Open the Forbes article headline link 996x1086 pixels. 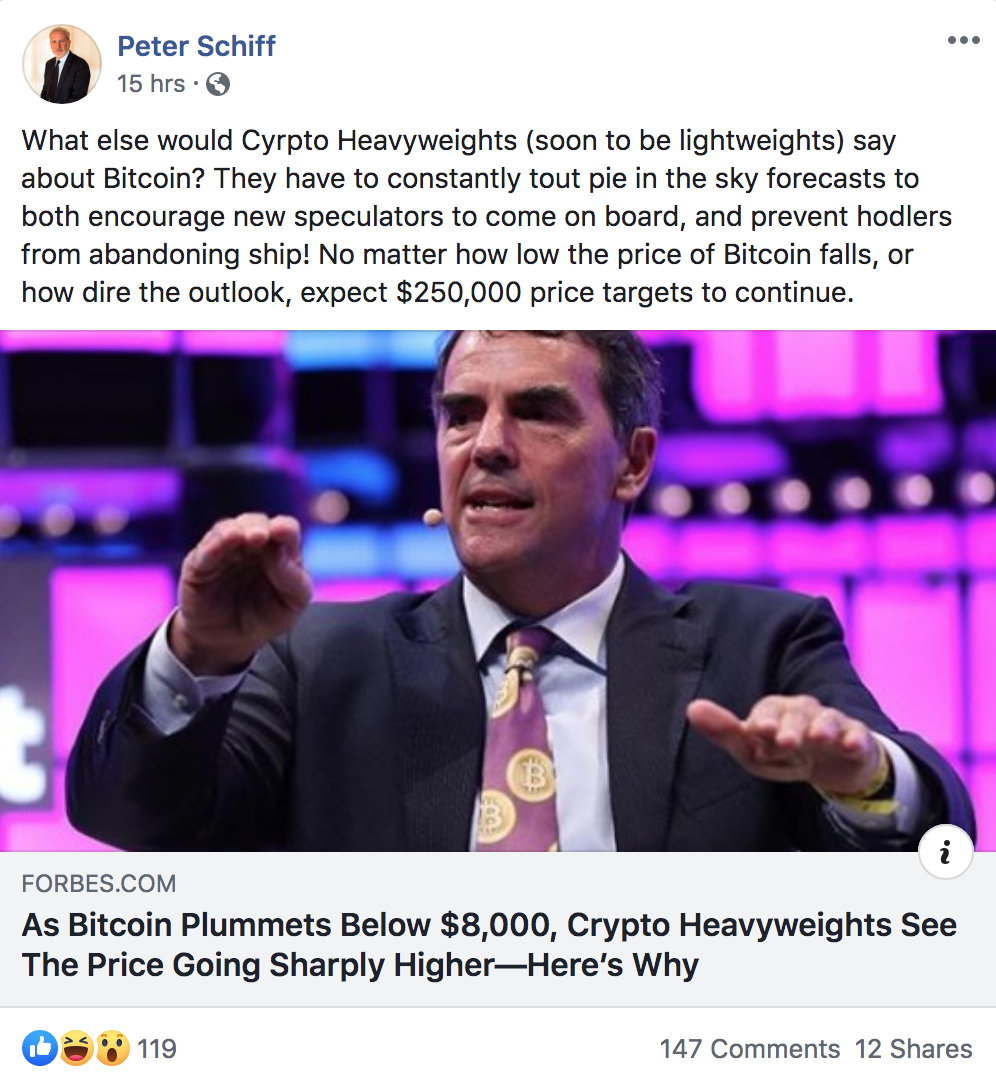489,945
